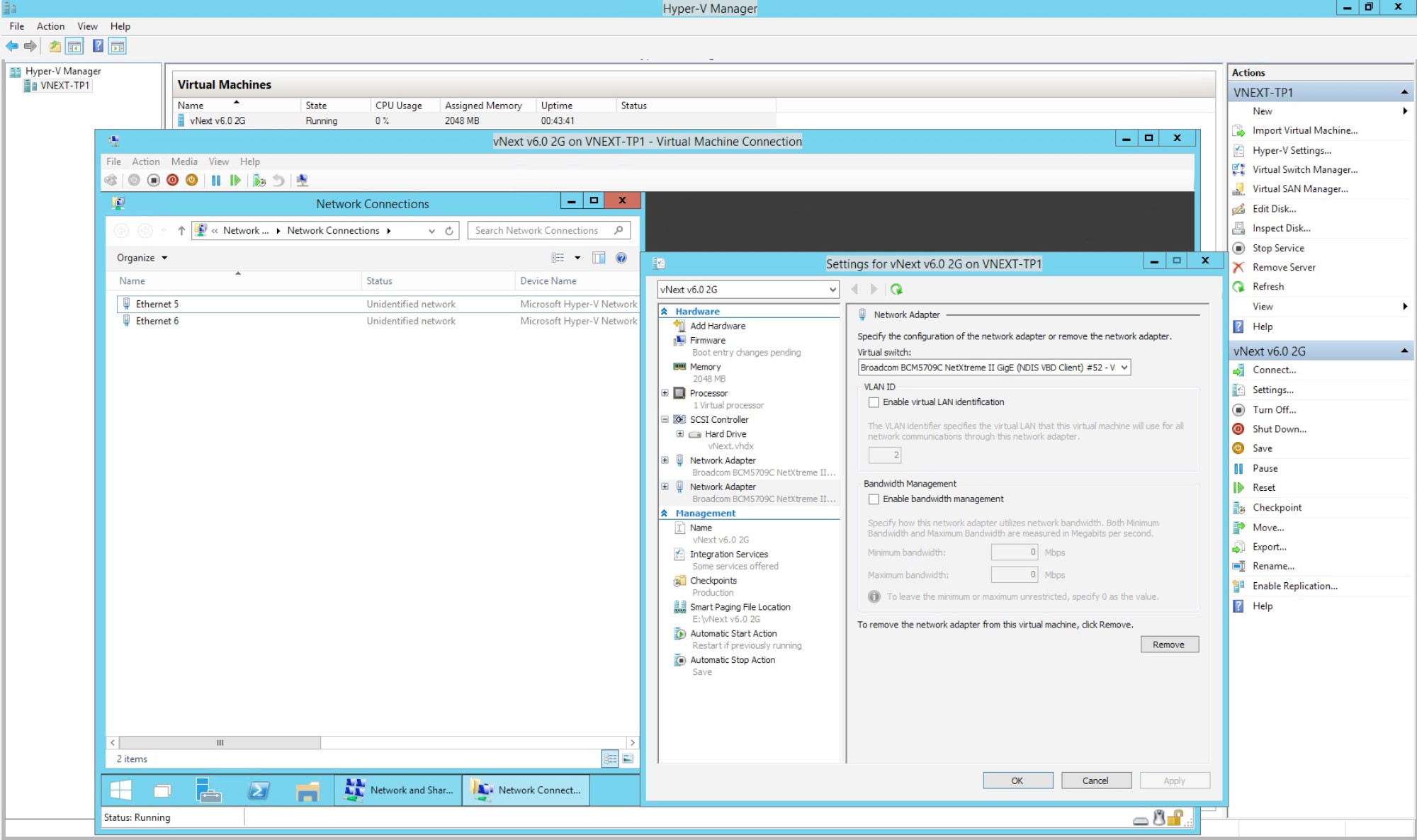The width and height of the screenshot is (1417, 840).
Task: Click the Help icon in Hyper-V Manager toolbar
Action: pyautogui.click(x=98, y=46)
